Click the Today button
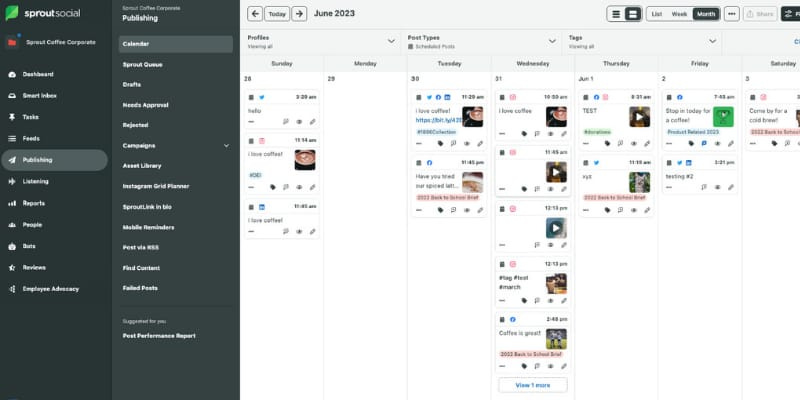Screen dimensions: 800x400 [277, 14]
